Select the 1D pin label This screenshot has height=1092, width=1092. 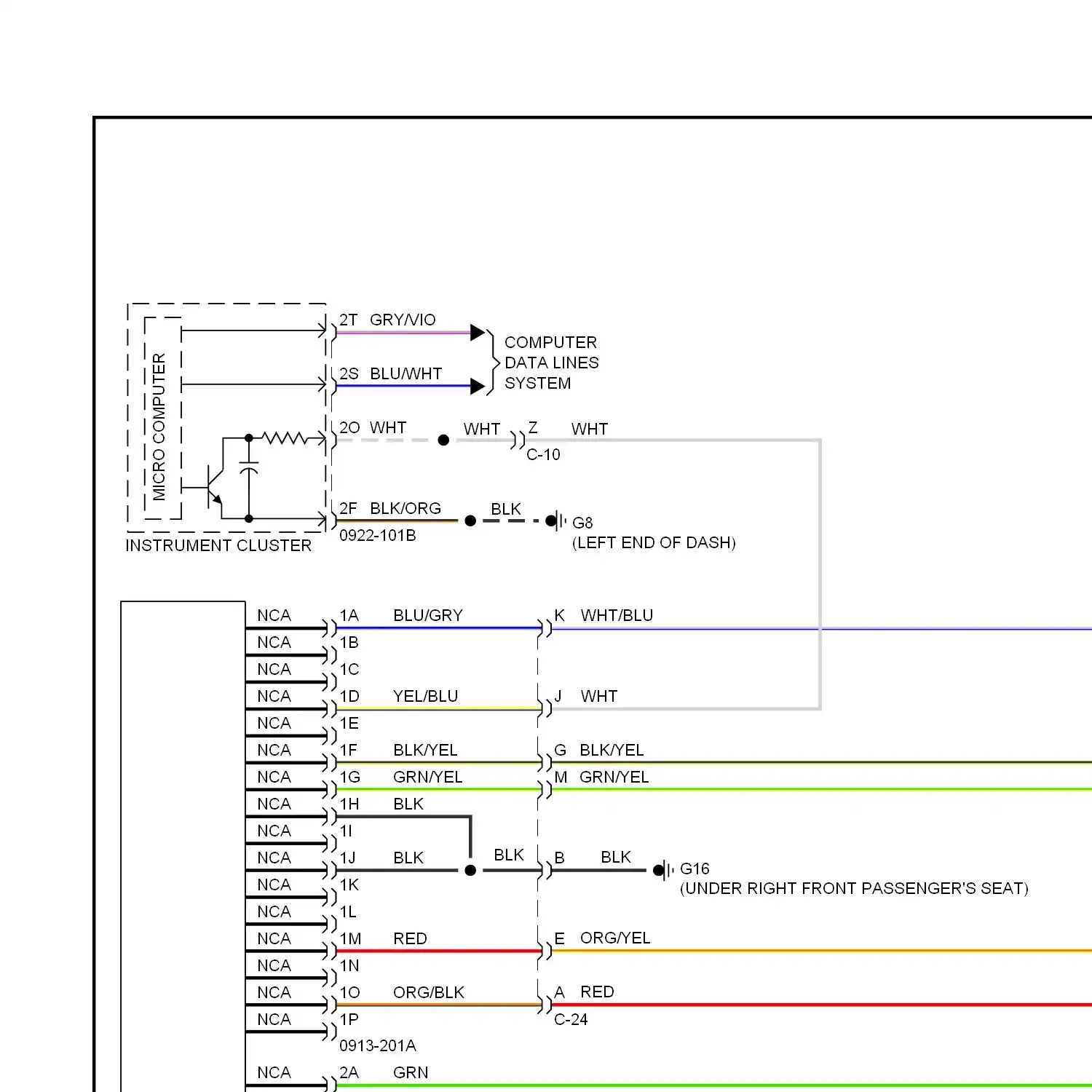[349, 696]
